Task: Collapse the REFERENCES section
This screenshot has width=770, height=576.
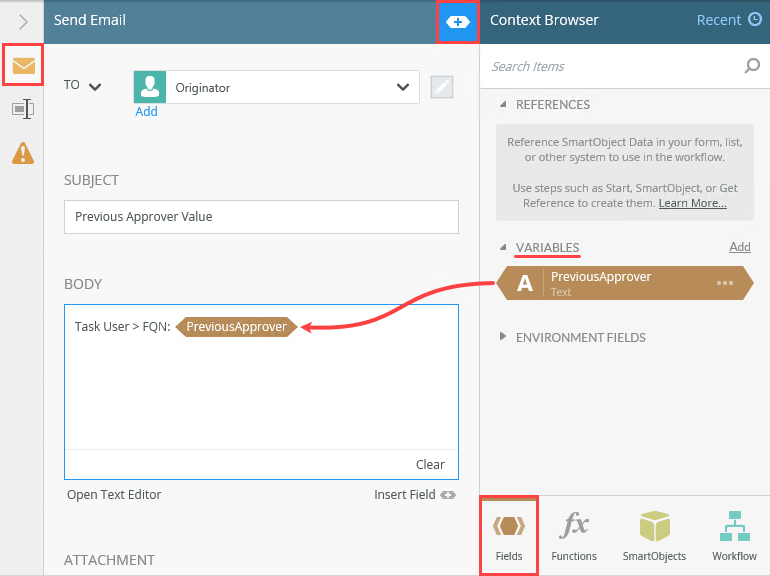Action: pyautogui.click(x=503, y=104)
